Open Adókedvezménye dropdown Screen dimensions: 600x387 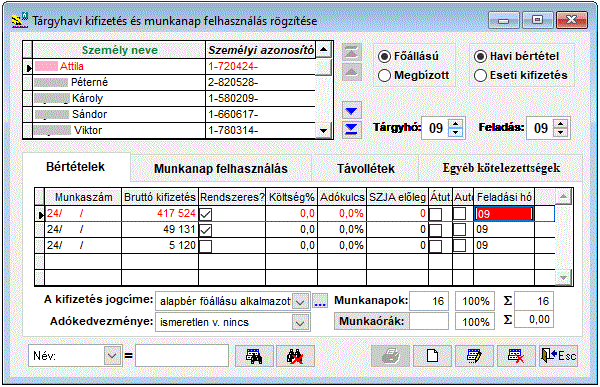(x=300, y=323)
